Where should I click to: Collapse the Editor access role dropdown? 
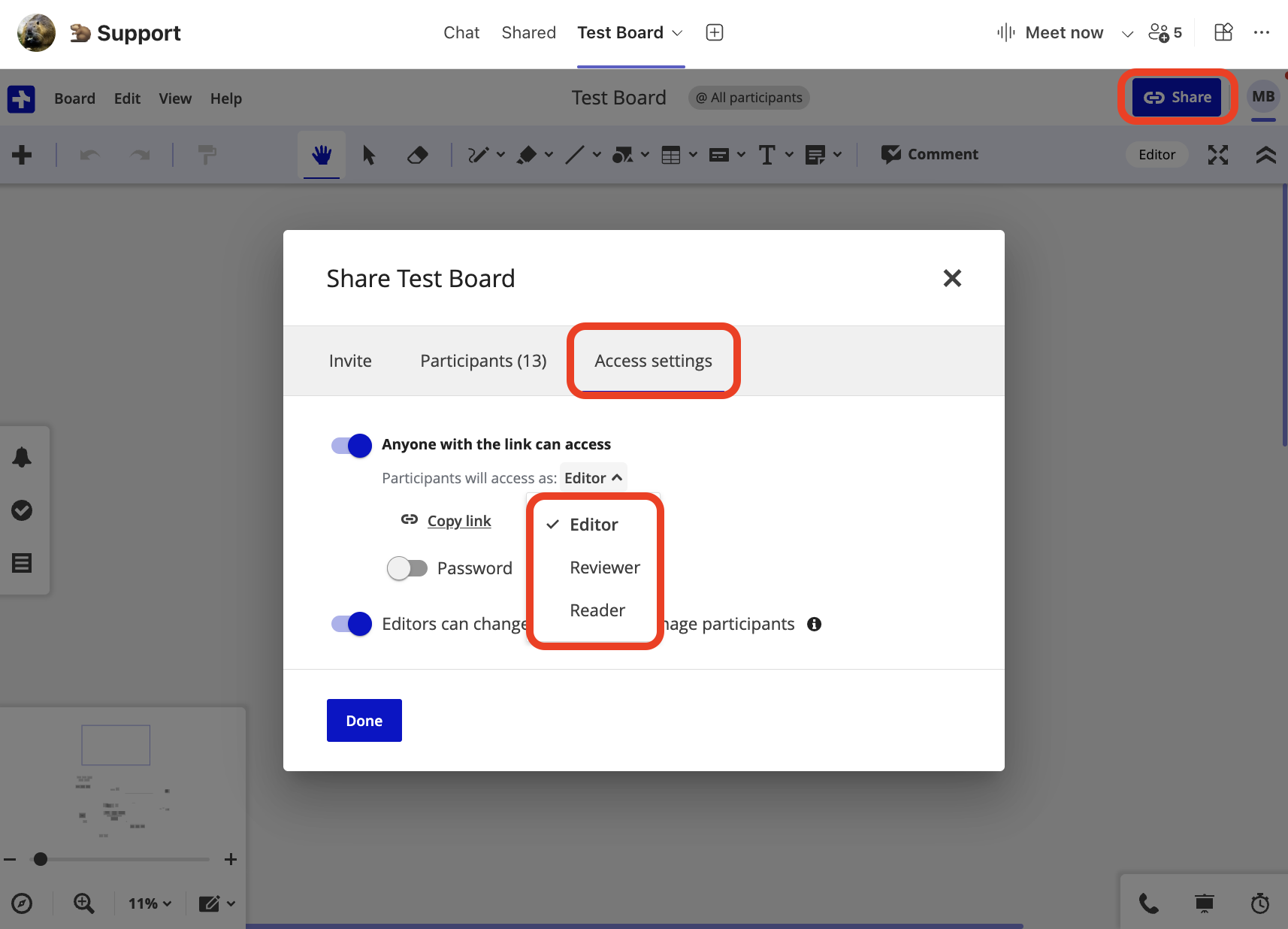coord(593,478)
